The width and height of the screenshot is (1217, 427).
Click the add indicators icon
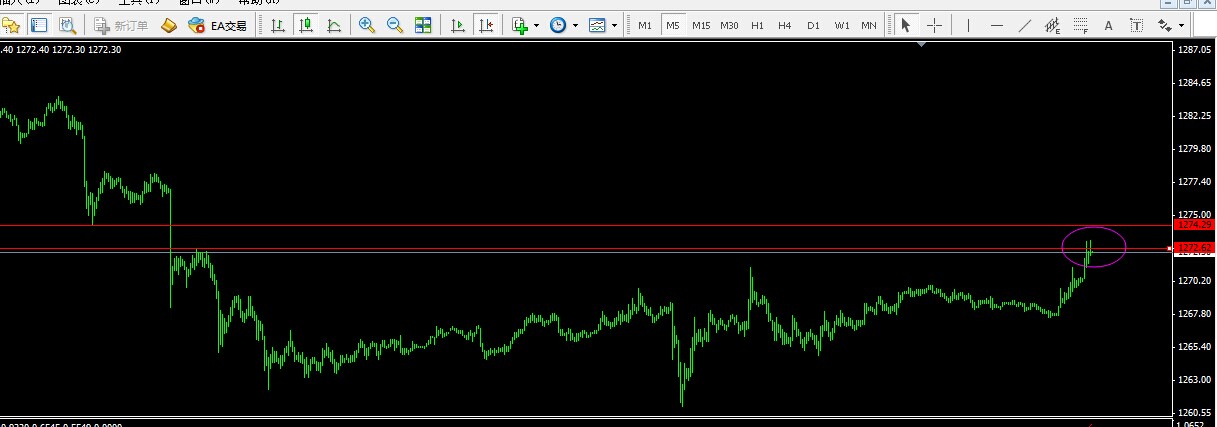click(520, 25)
